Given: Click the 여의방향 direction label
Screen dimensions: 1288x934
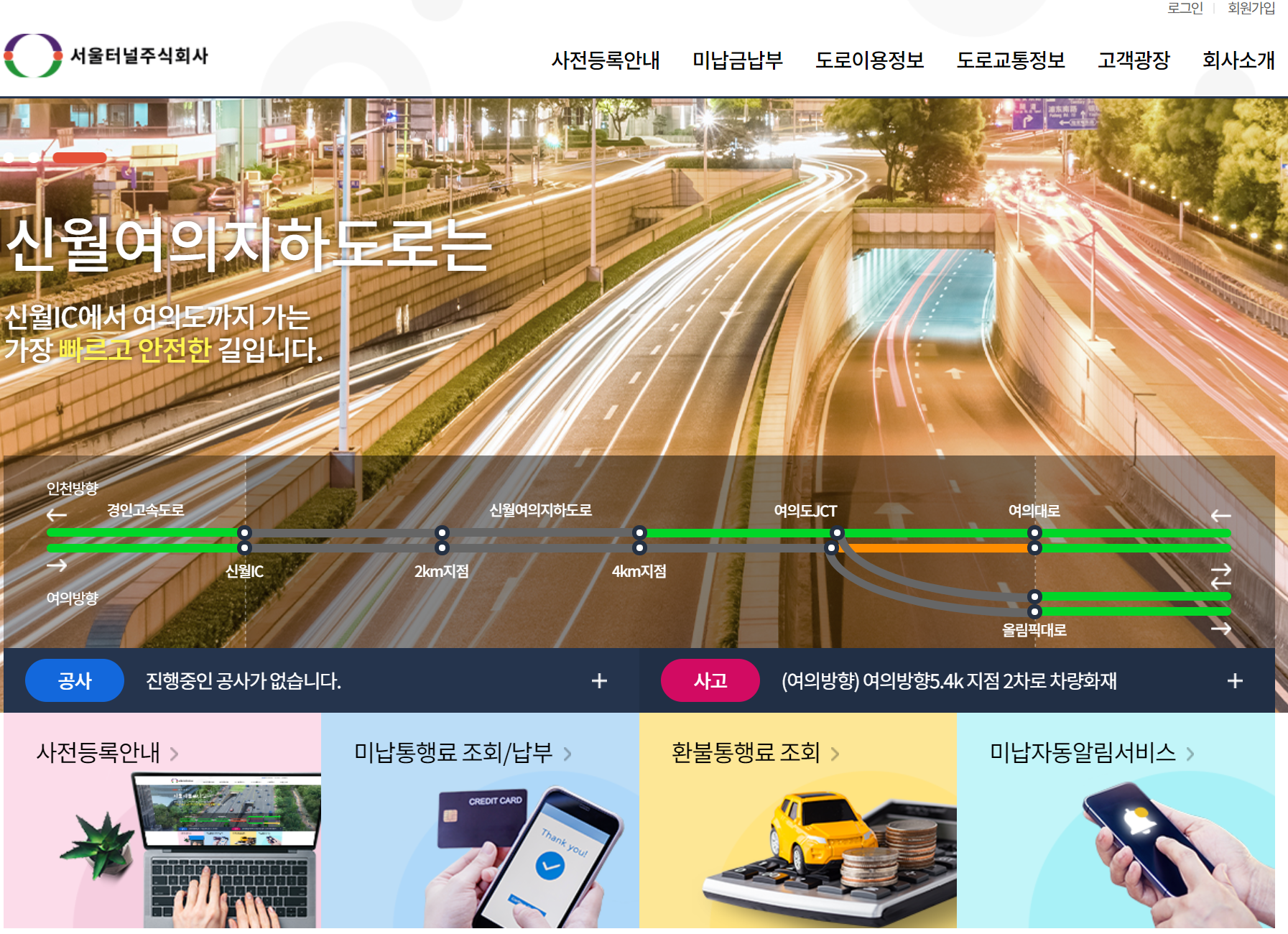Looking at the screenshot, I should (72, 598).
